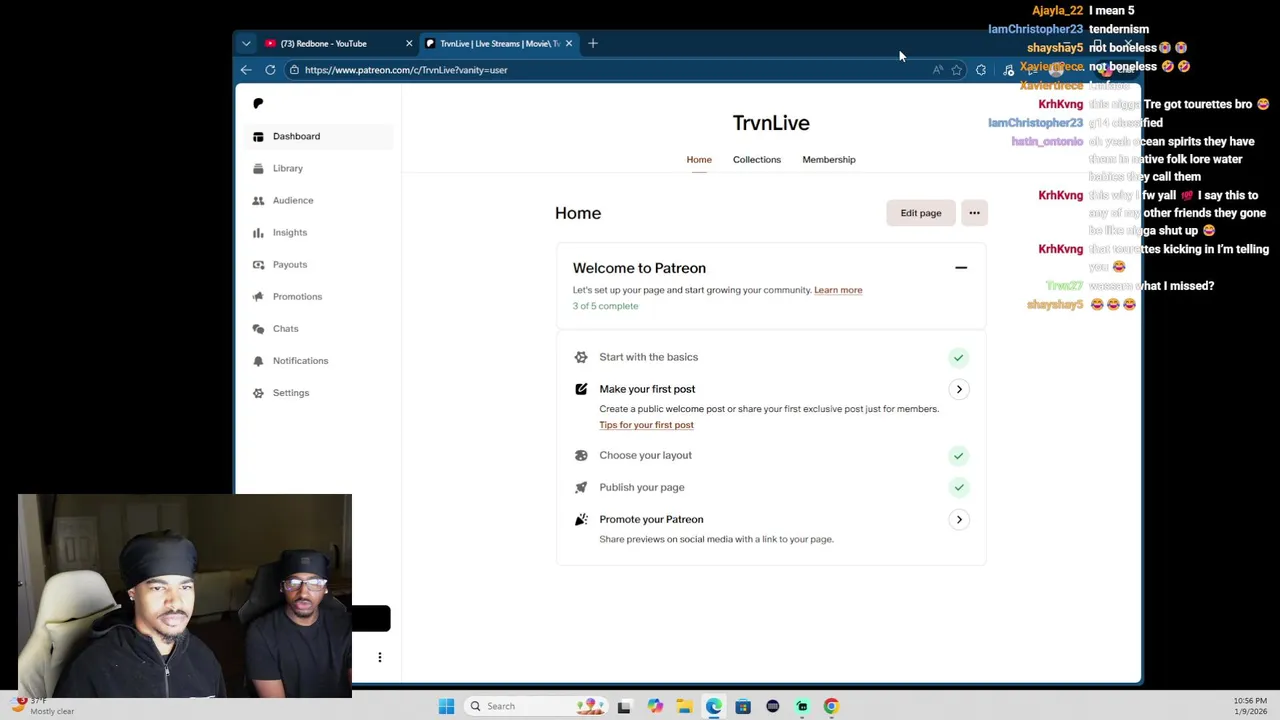The height and width of the screenshot is (720, 1280).
Task: Open the weather widget showing Mostly clear
Action: point(42,706)
